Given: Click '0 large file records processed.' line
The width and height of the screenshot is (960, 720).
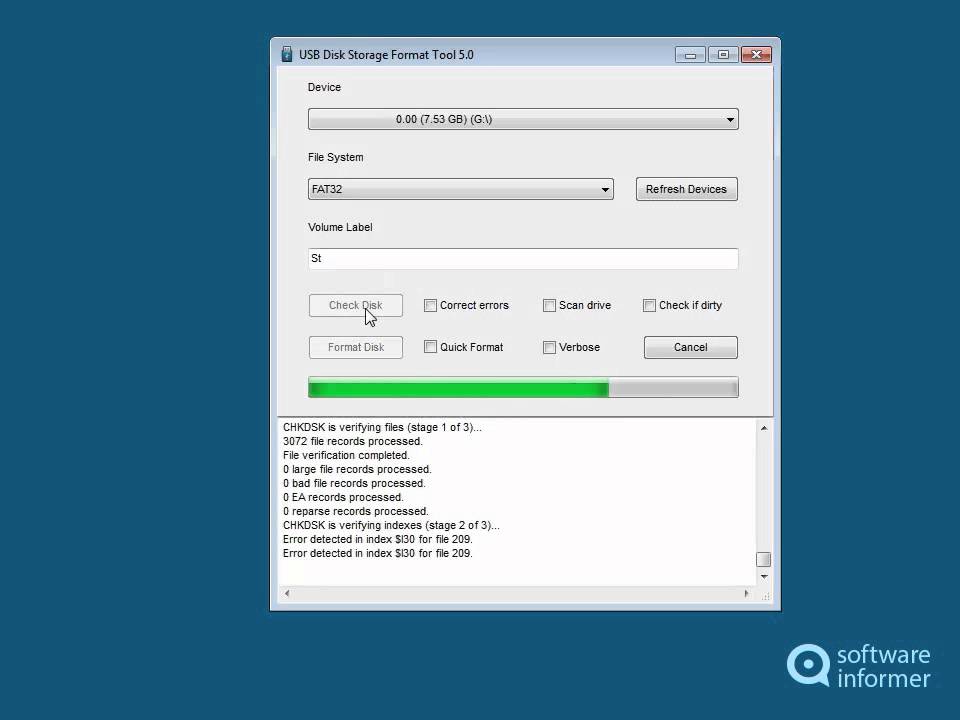Looking at the screenshot, I should [x=357, y=470].
